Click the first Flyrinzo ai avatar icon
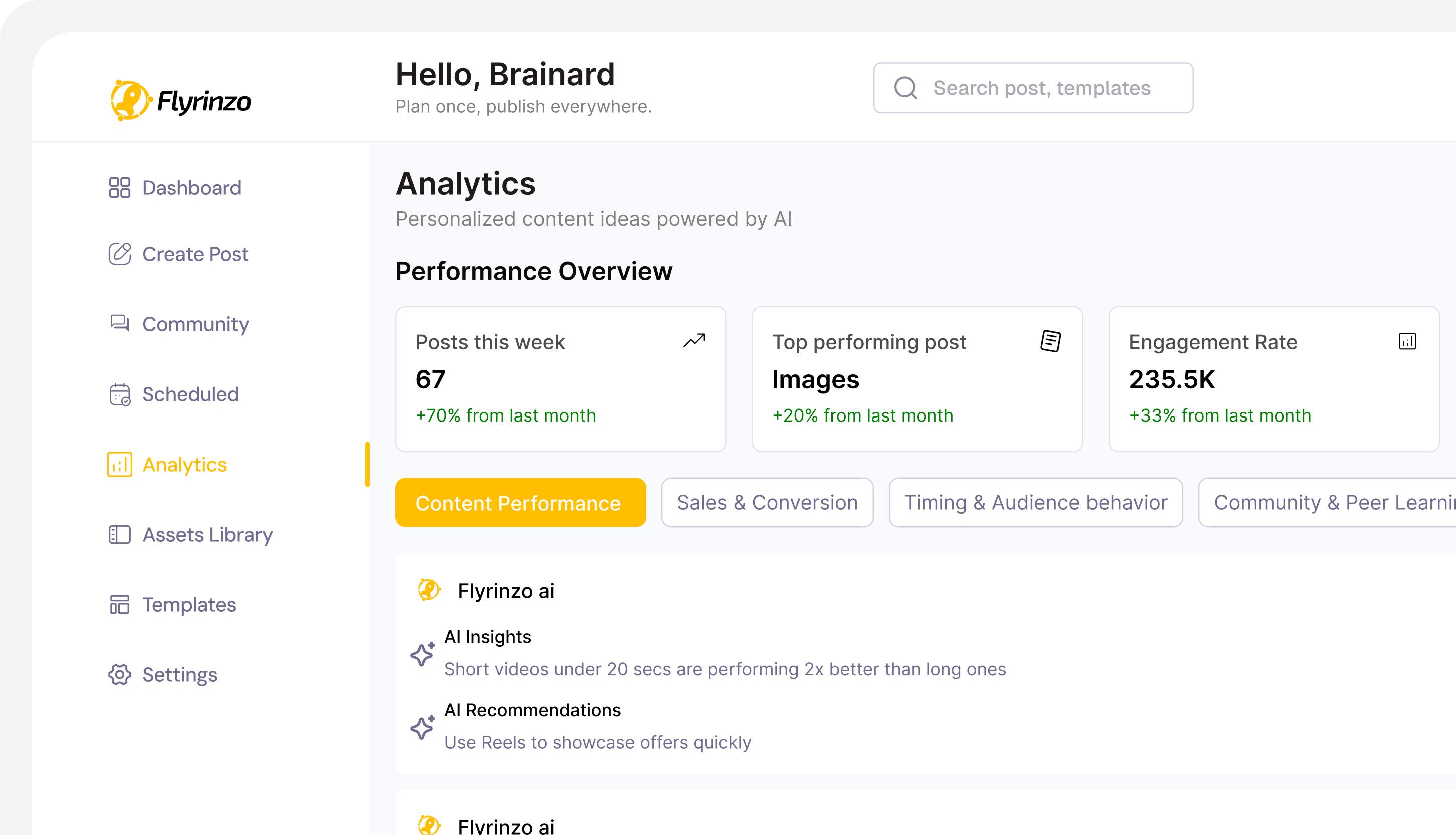 [429, 590]
